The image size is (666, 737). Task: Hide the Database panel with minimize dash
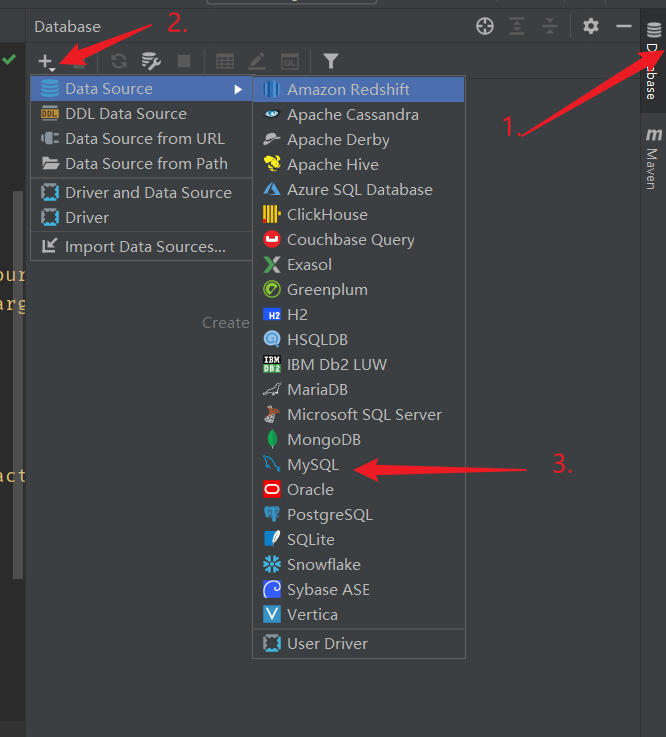(x=623, y=26)
